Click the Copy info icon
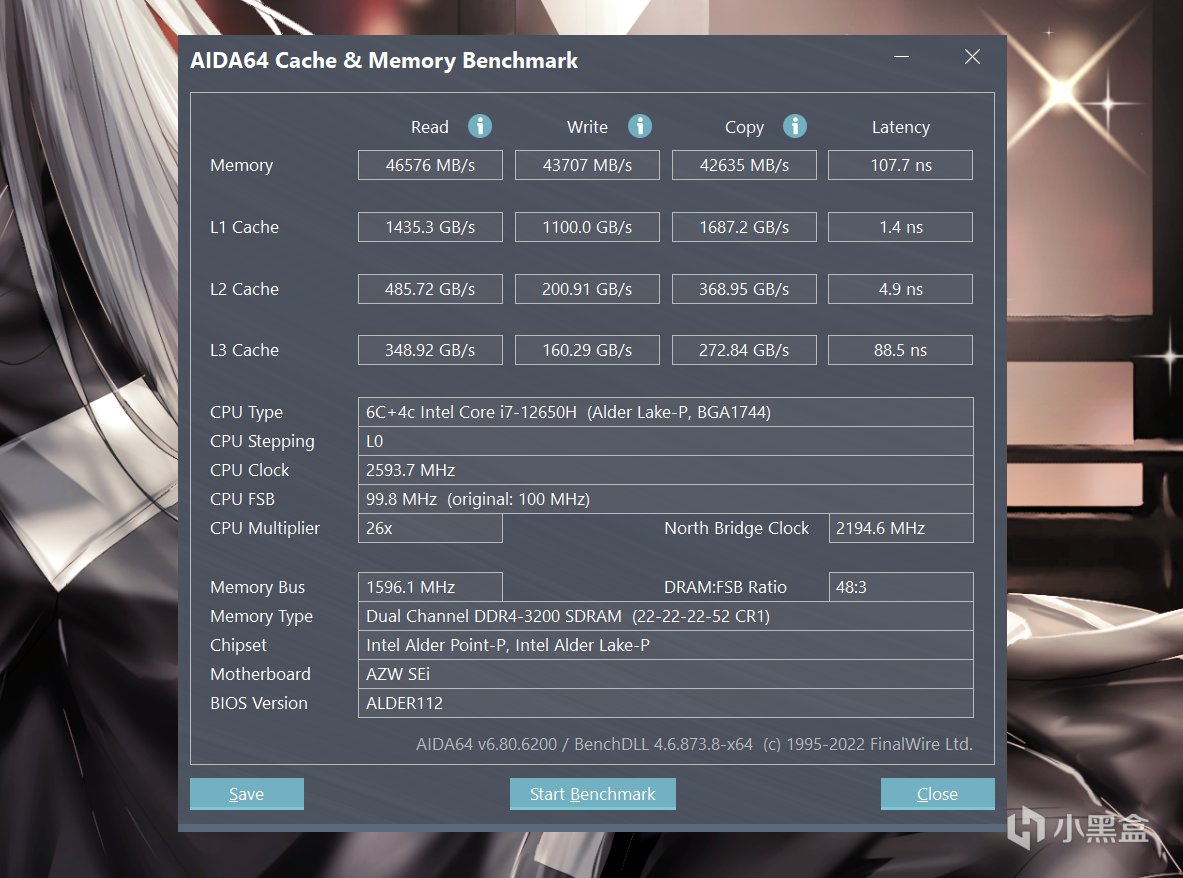The image size is (1183, 878). (x=794, y=126)
